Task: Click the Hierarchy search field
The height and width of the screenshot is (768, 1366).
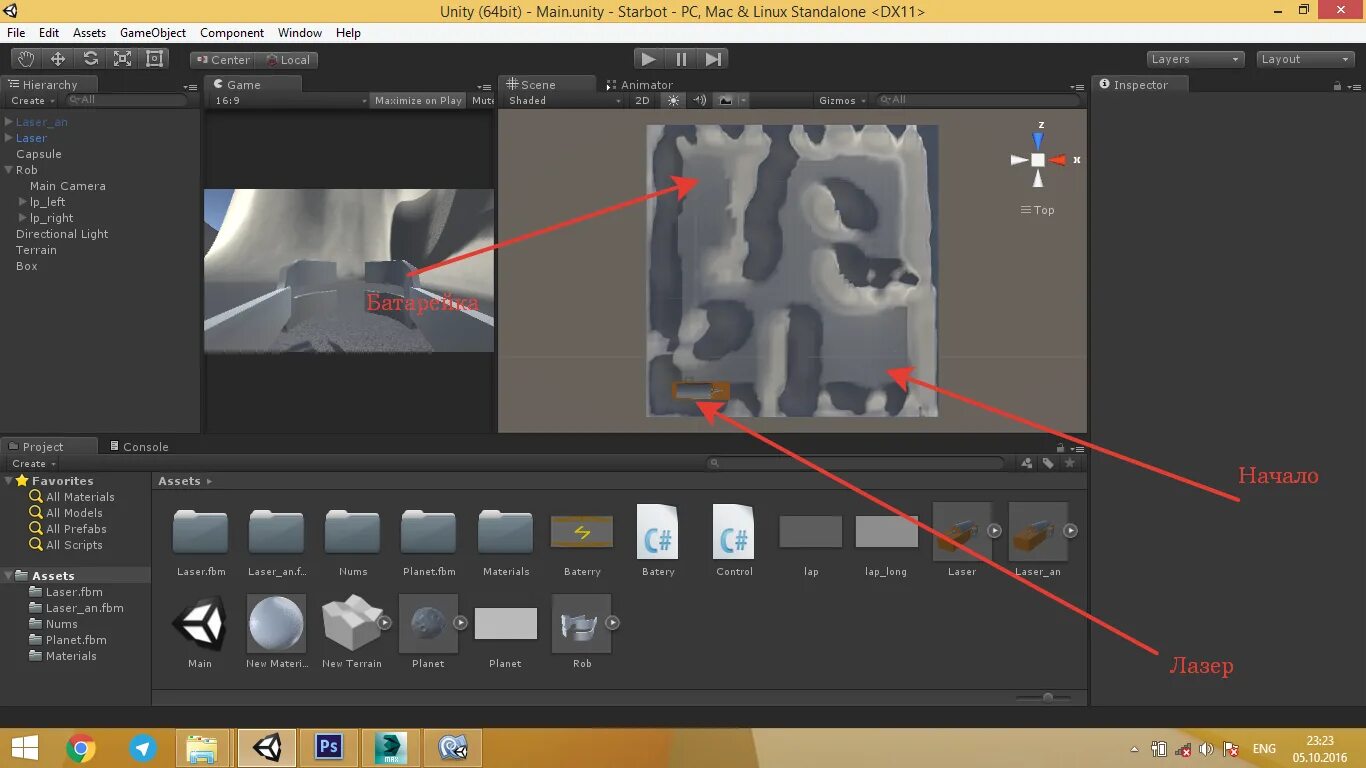Action: coord(129,100)
